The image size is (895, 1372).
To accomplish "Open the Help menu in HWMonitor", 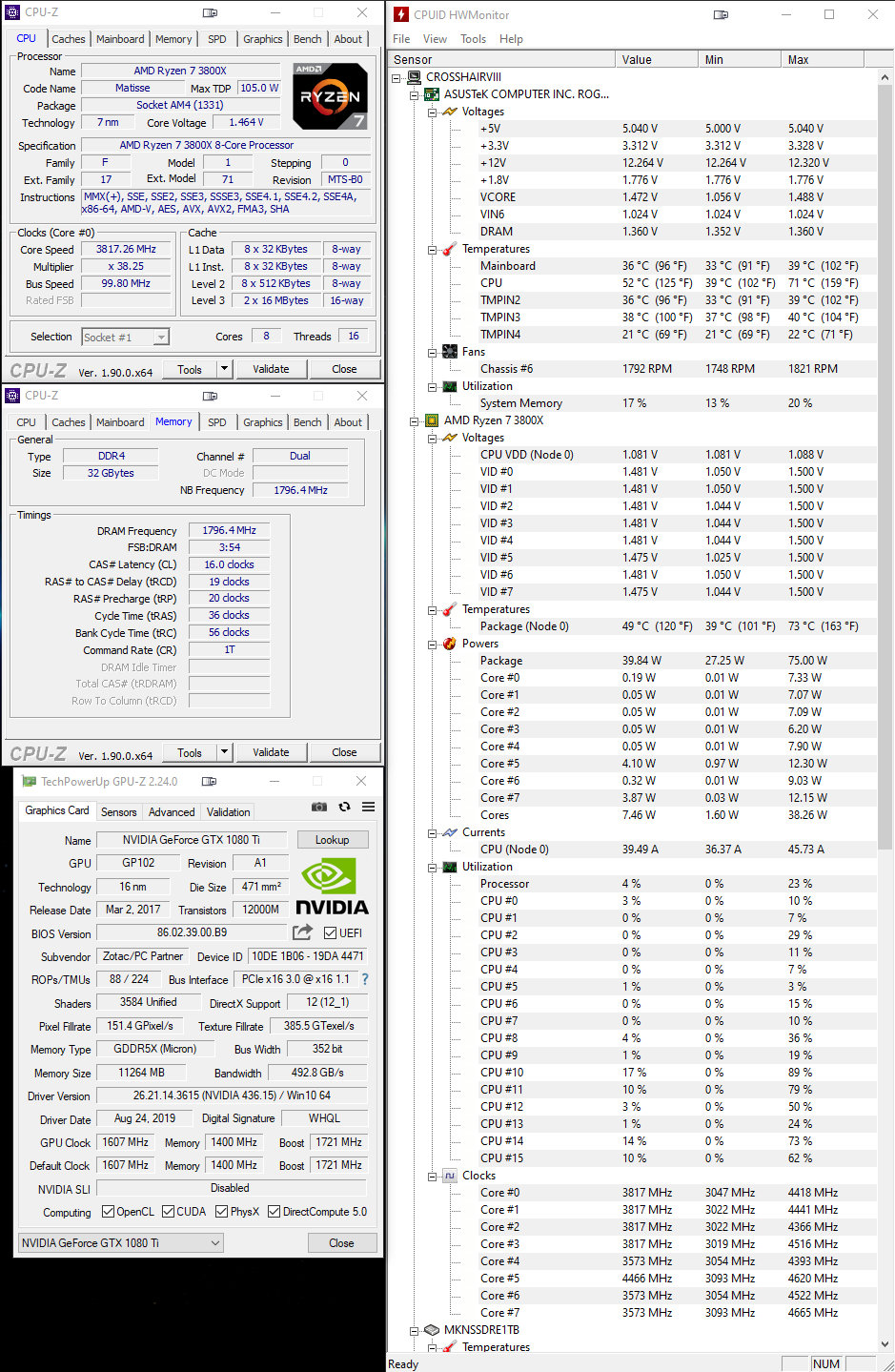I will (x=512, y=39).
